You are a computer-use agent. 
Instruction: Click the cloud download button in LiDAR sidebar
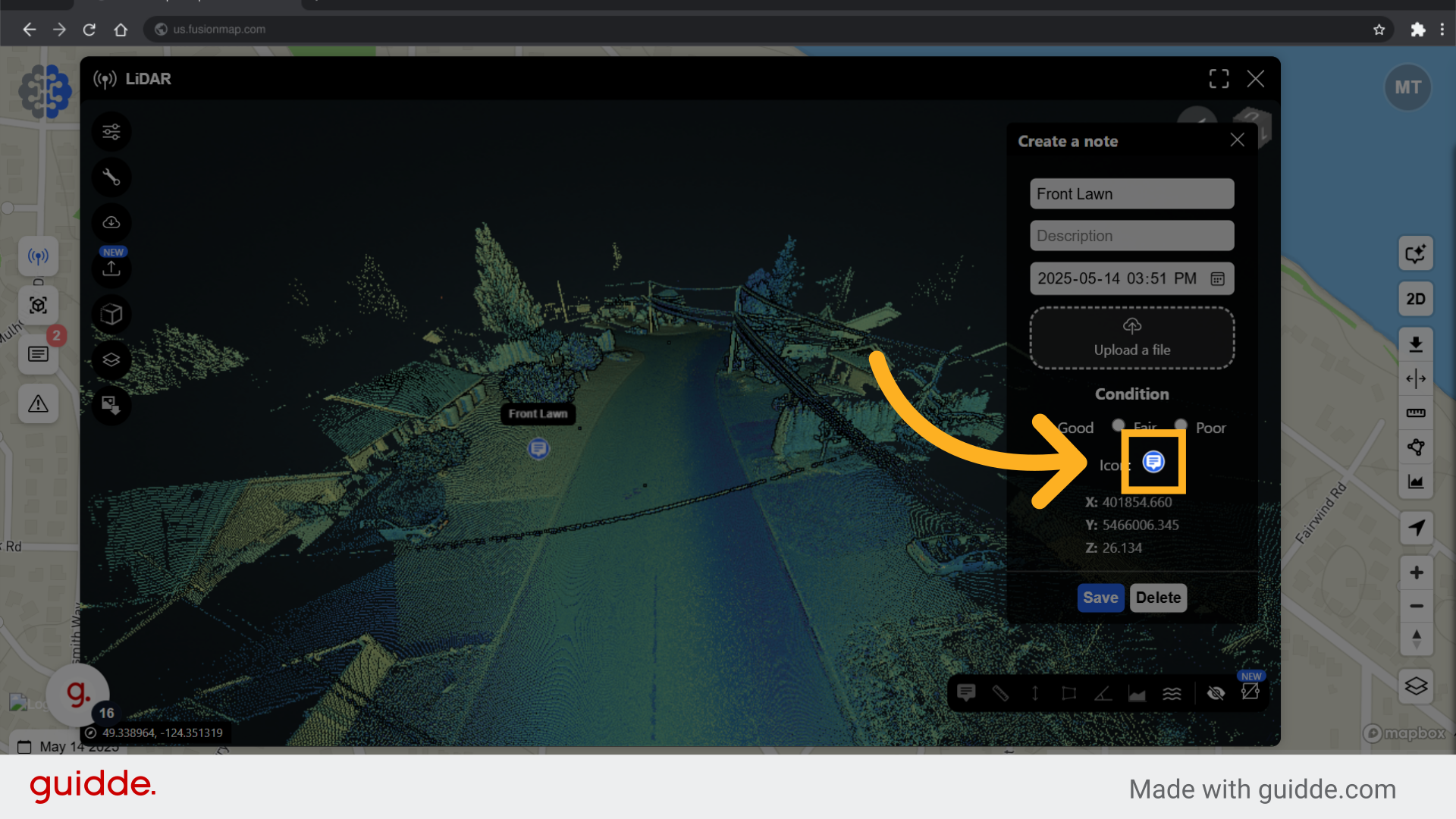click(x=111, y=223)
